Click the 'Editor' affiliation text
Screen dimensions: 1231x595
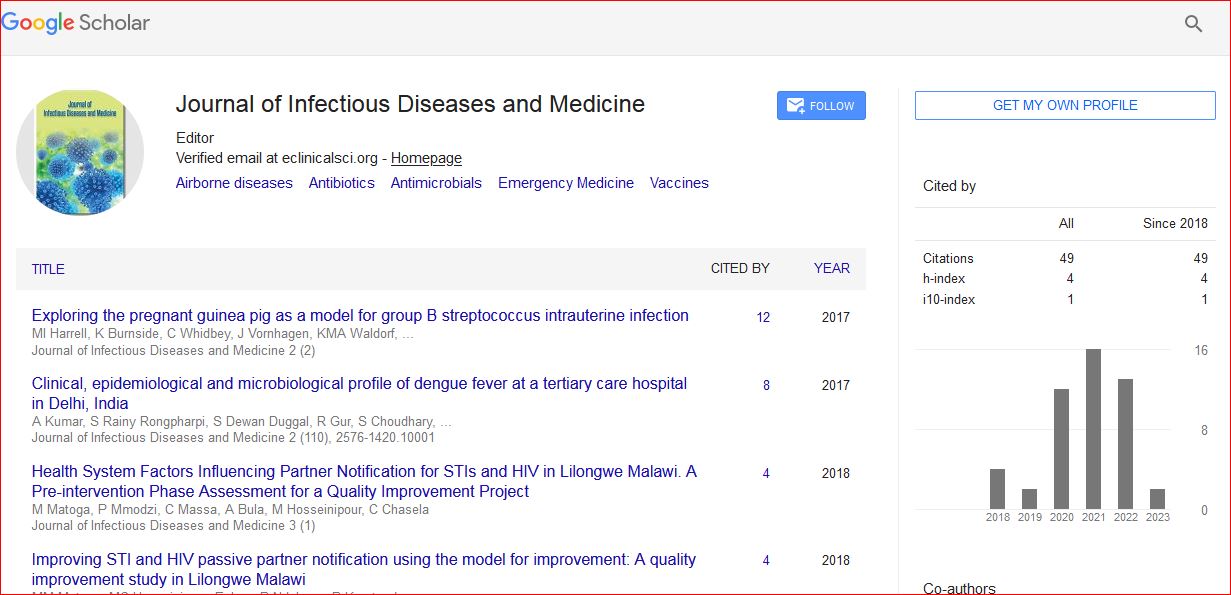pyautogui.click(x=195, y=138)
